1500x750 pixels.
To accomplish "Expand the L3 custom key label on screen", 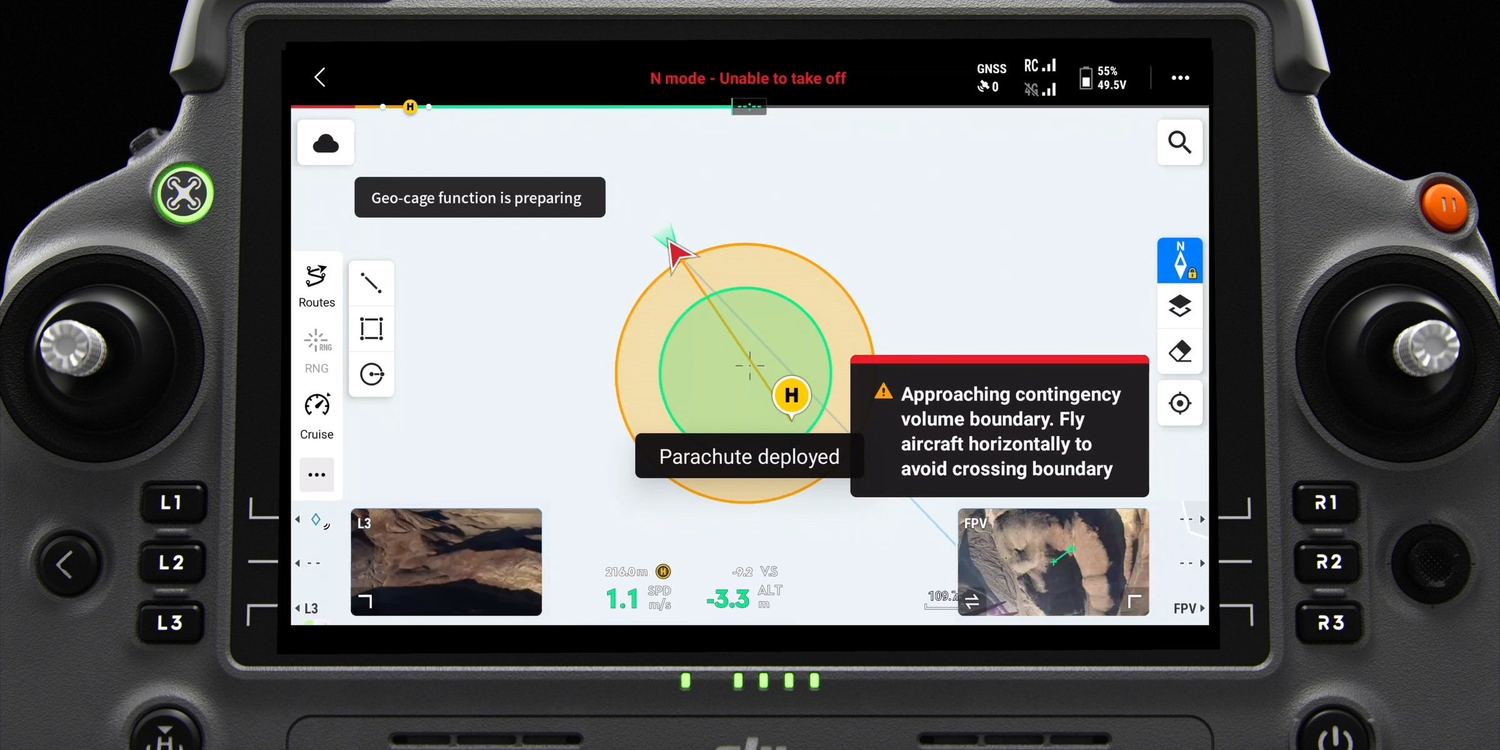I will click(306, 608).
